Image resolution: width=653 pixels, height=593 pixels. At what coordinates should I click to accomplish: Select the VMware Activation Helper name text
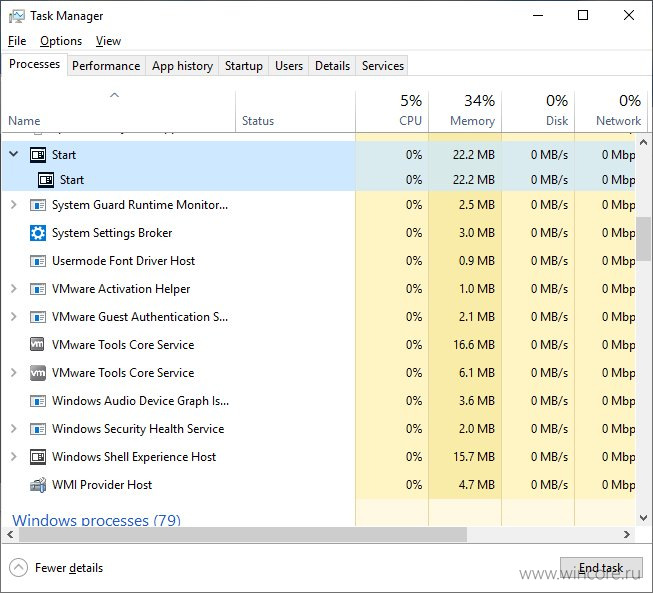pyautogui.click(x=121, y=289)
